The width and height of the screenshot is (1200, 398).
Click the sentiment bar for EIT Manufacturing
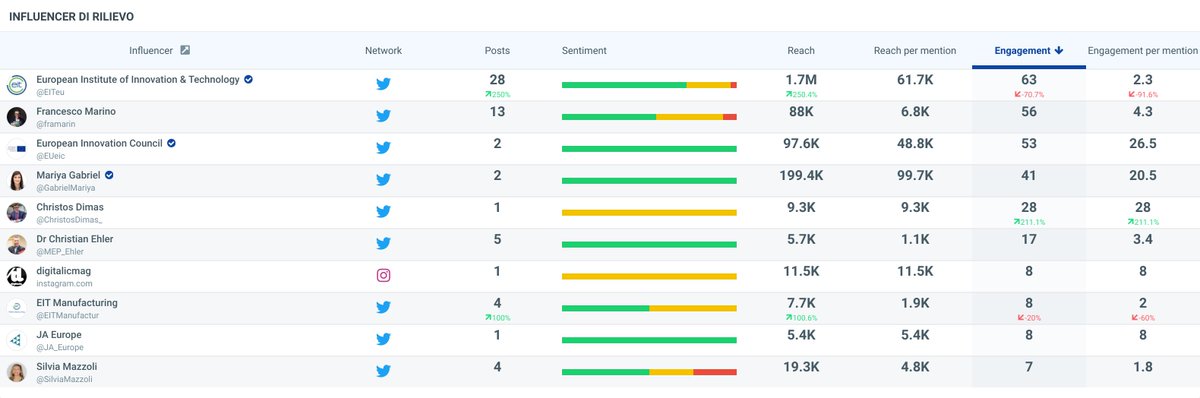click(649, 309)
